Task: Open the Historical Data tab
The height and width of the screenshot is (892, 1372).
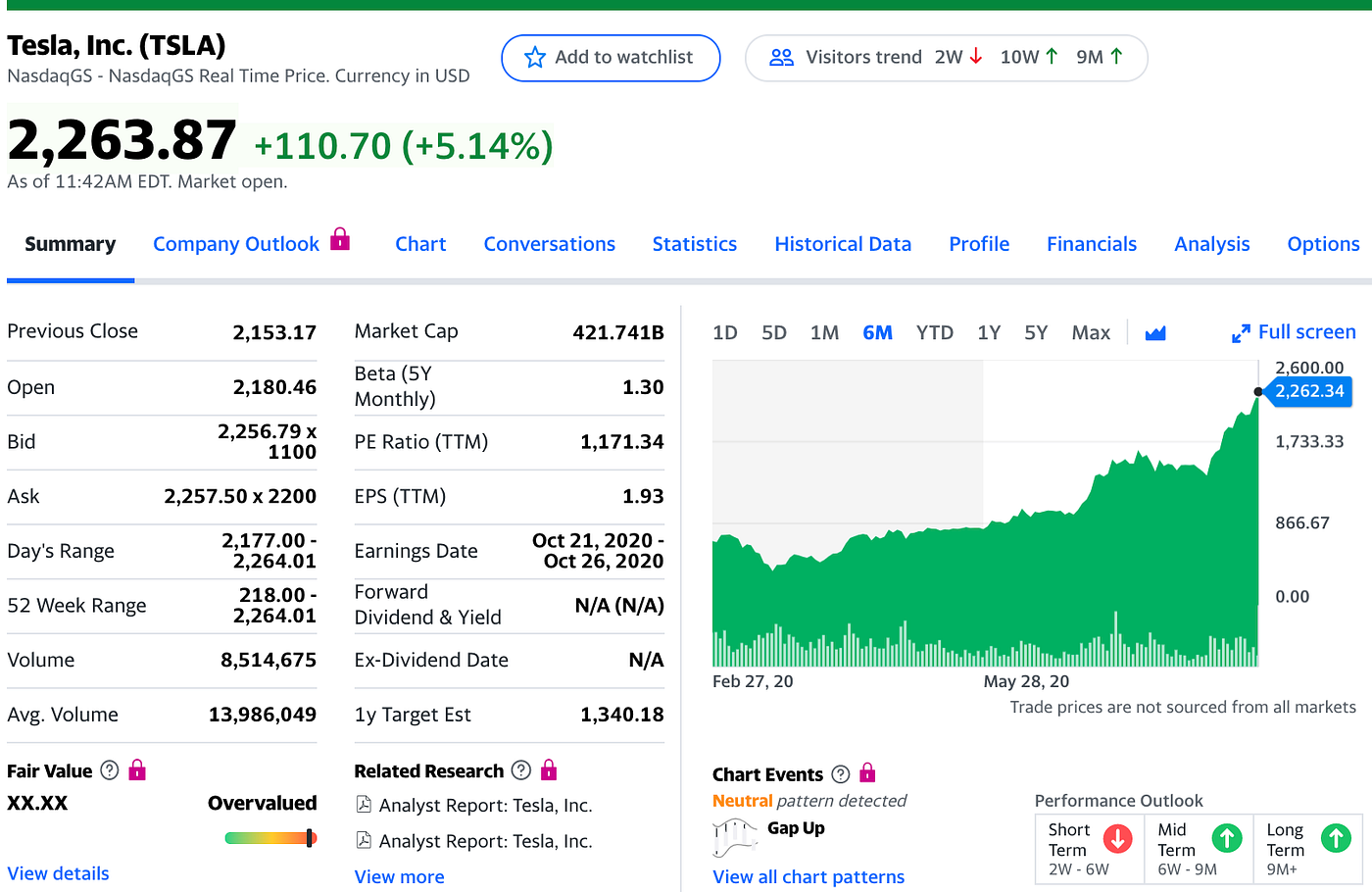Action: (843, 244)
